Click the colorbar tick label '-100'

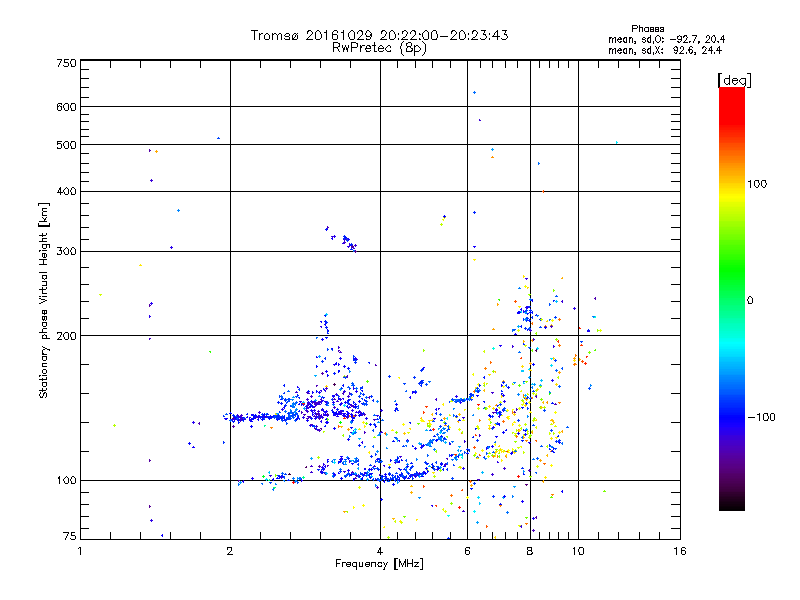[x=762, y=417]
